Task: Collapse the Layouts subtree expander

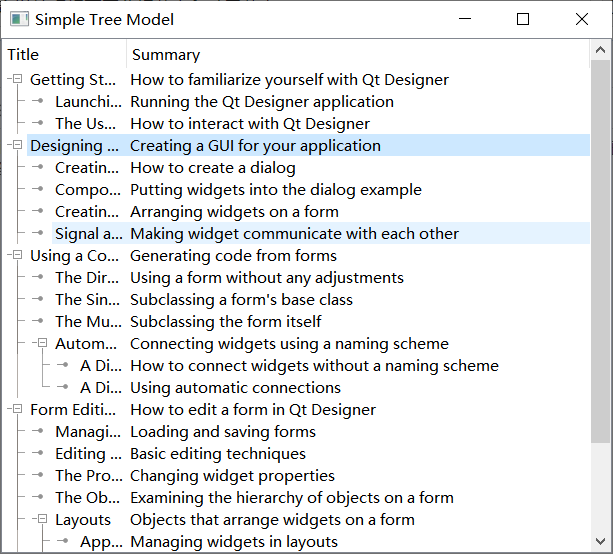Action: pos(42,519)
